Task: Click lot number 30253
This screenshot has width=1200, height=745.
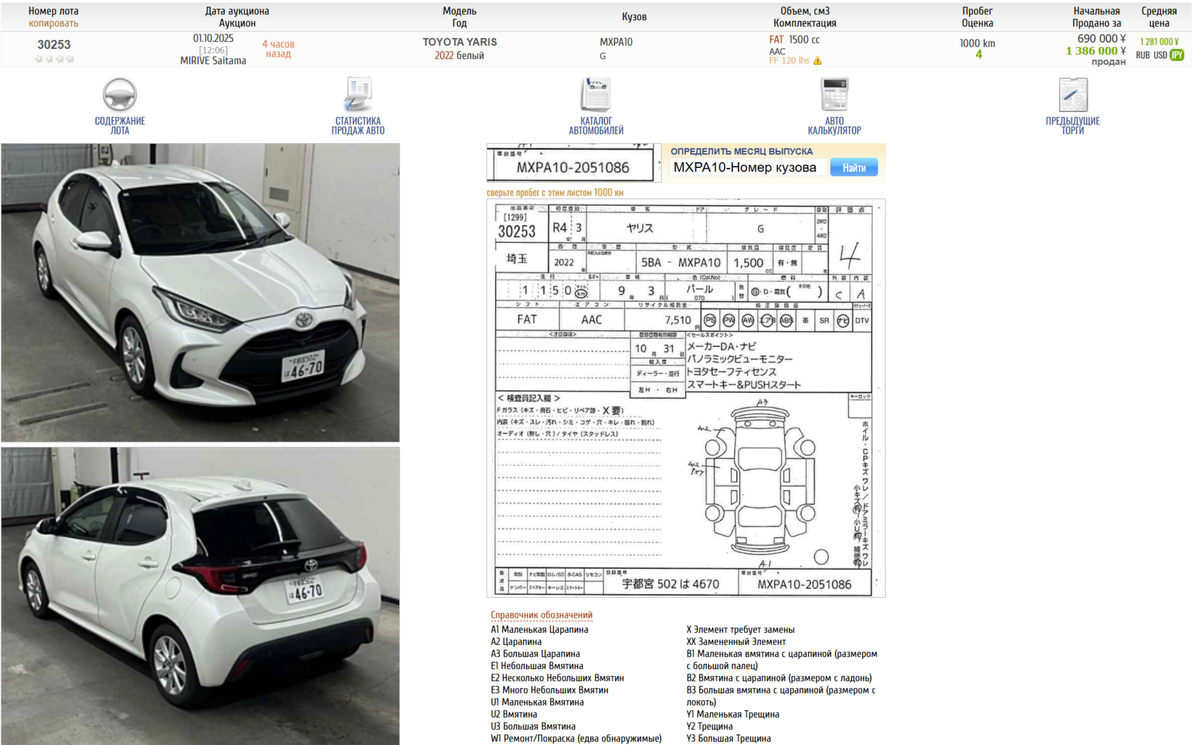Action: point(54,44)
